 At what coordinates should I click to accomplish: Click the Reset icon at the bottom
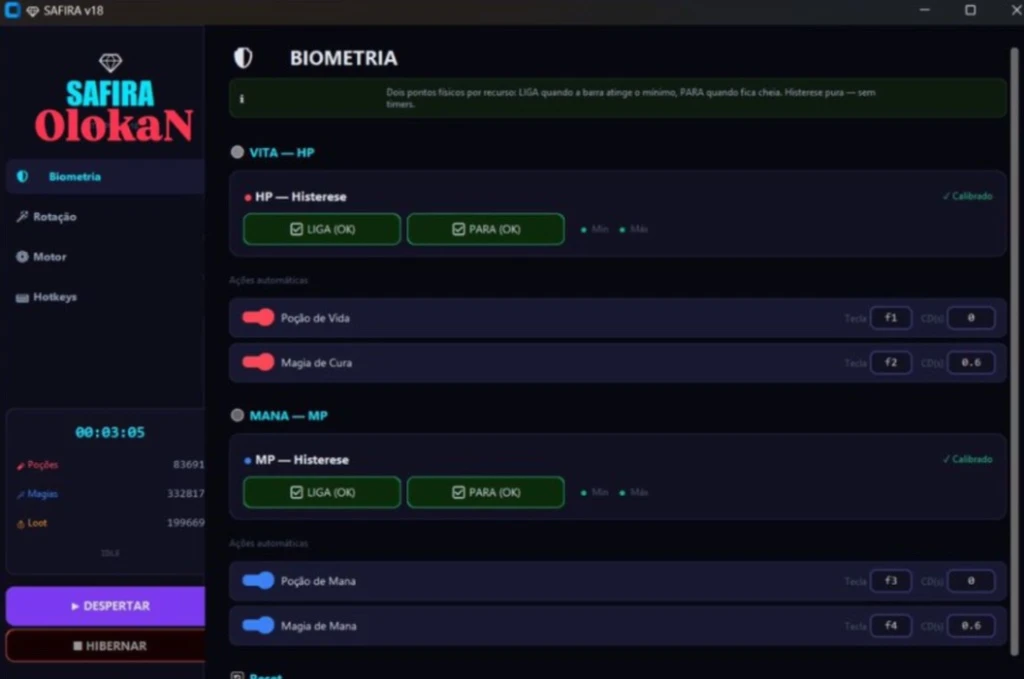click(237, 675)
